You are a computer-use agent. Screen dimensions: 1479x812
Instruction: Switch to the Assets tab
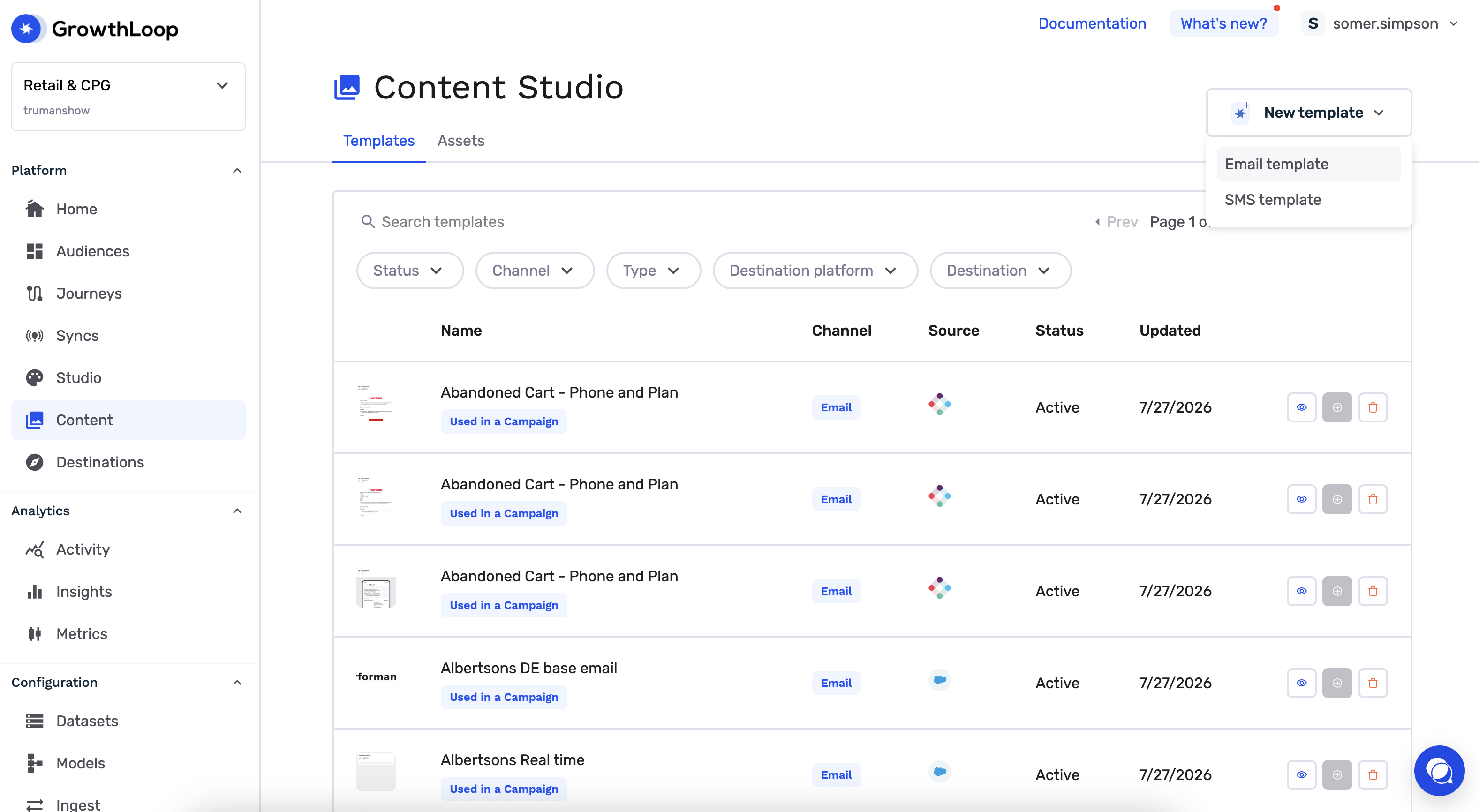point(460,141)
